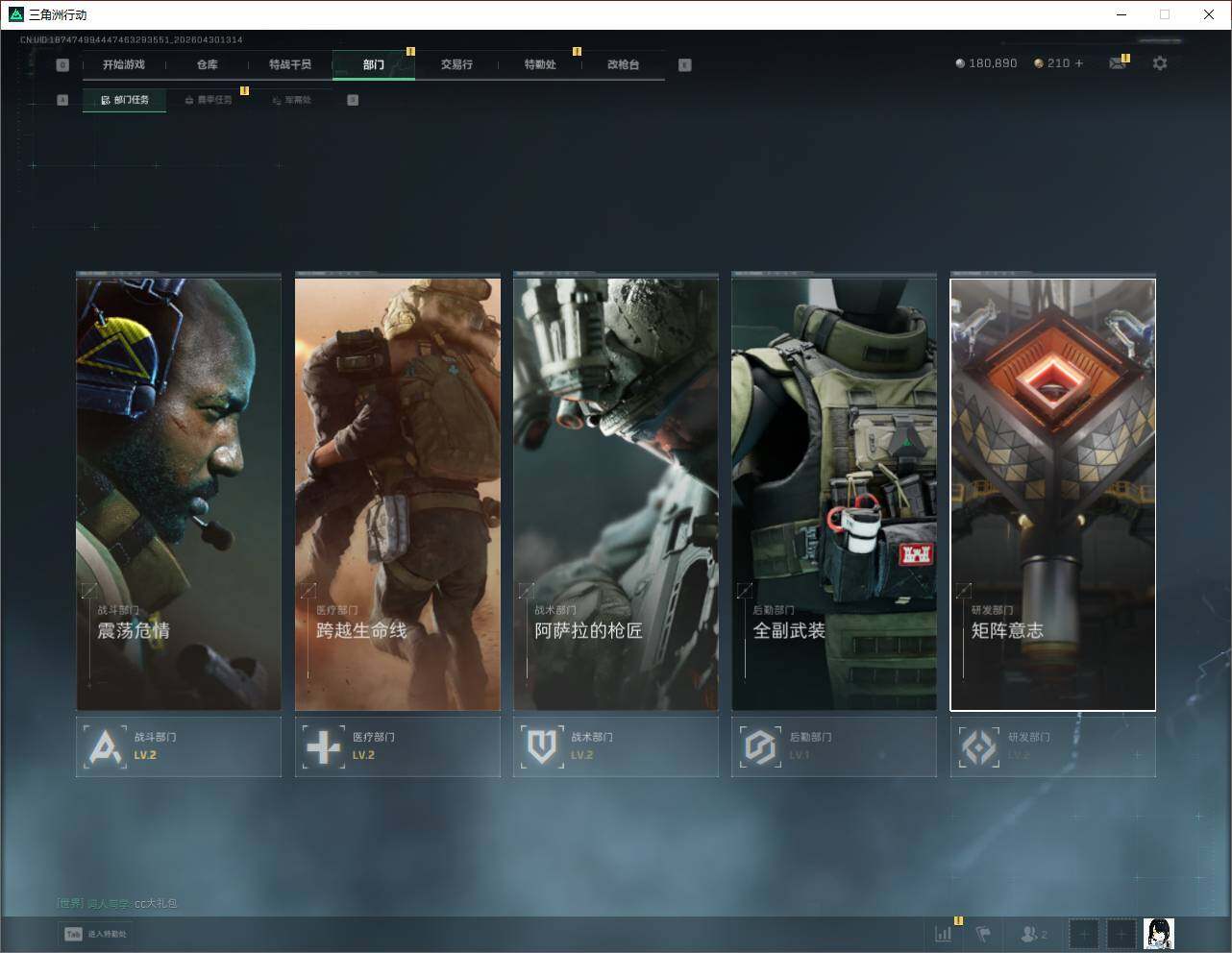Click the next sub-tab key icon on the sub-tab row
The height and width of the screenshot is (953, 1232).
(x=353, y=100)
